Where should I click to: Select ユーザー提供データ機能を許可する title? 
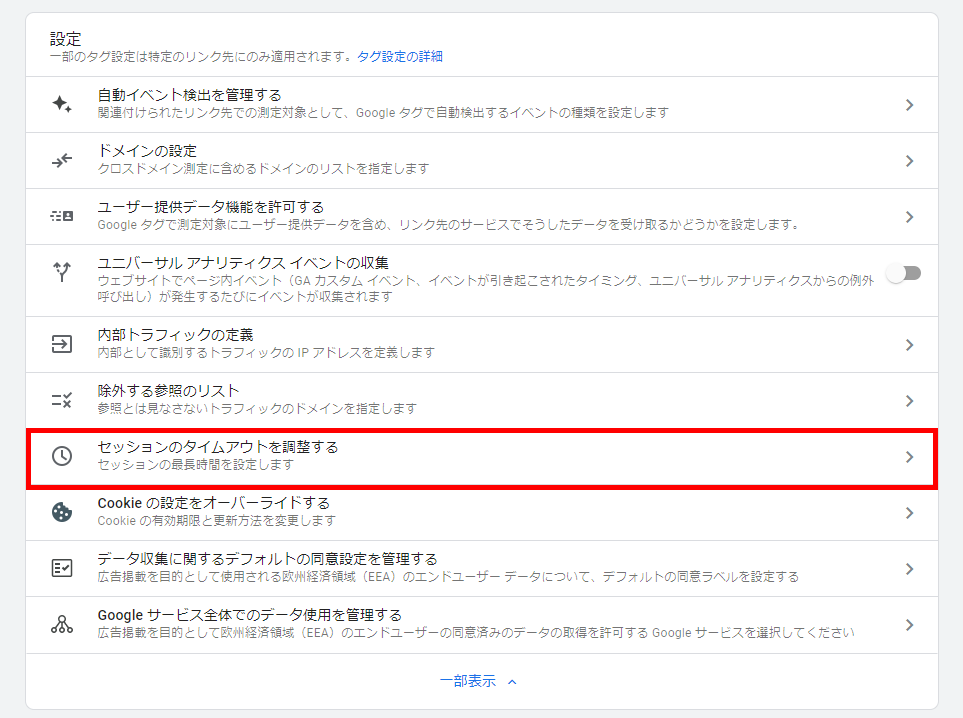click(210, 207)
